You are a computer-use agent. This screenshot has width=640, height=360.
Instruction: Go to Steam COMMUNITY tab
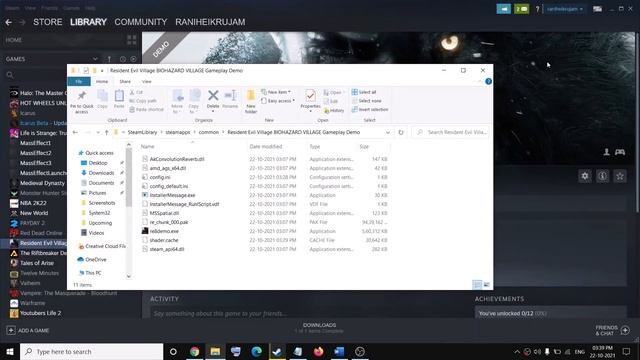pos(141,22)
